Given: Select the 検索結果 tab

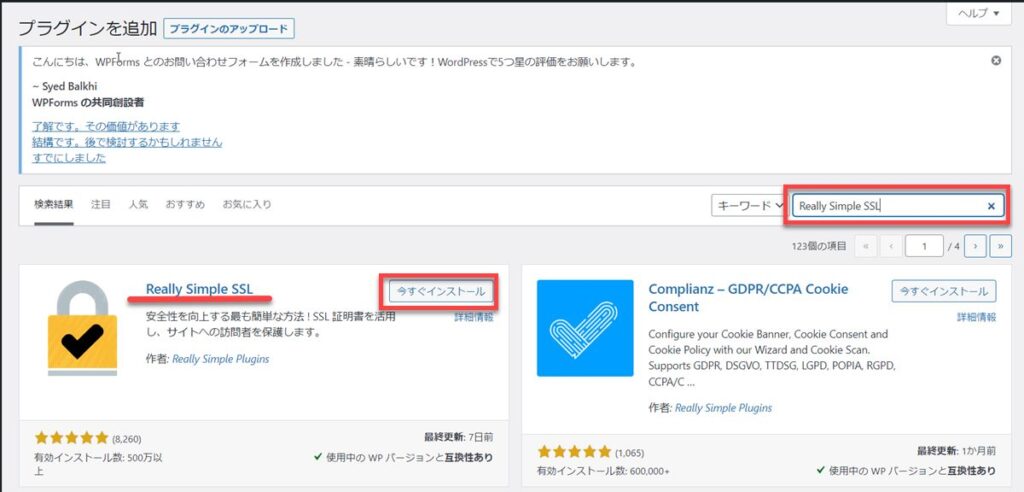Looking at the screenshot, I should tap(54, 205).
